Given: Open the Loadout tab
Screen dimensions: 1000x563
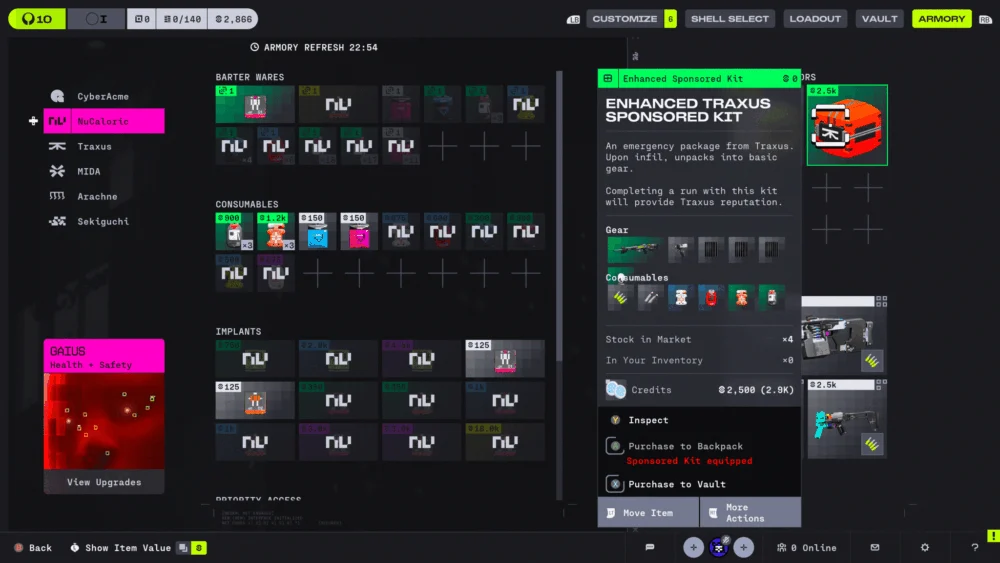Looking at the screenshot, I should point(816,19).
